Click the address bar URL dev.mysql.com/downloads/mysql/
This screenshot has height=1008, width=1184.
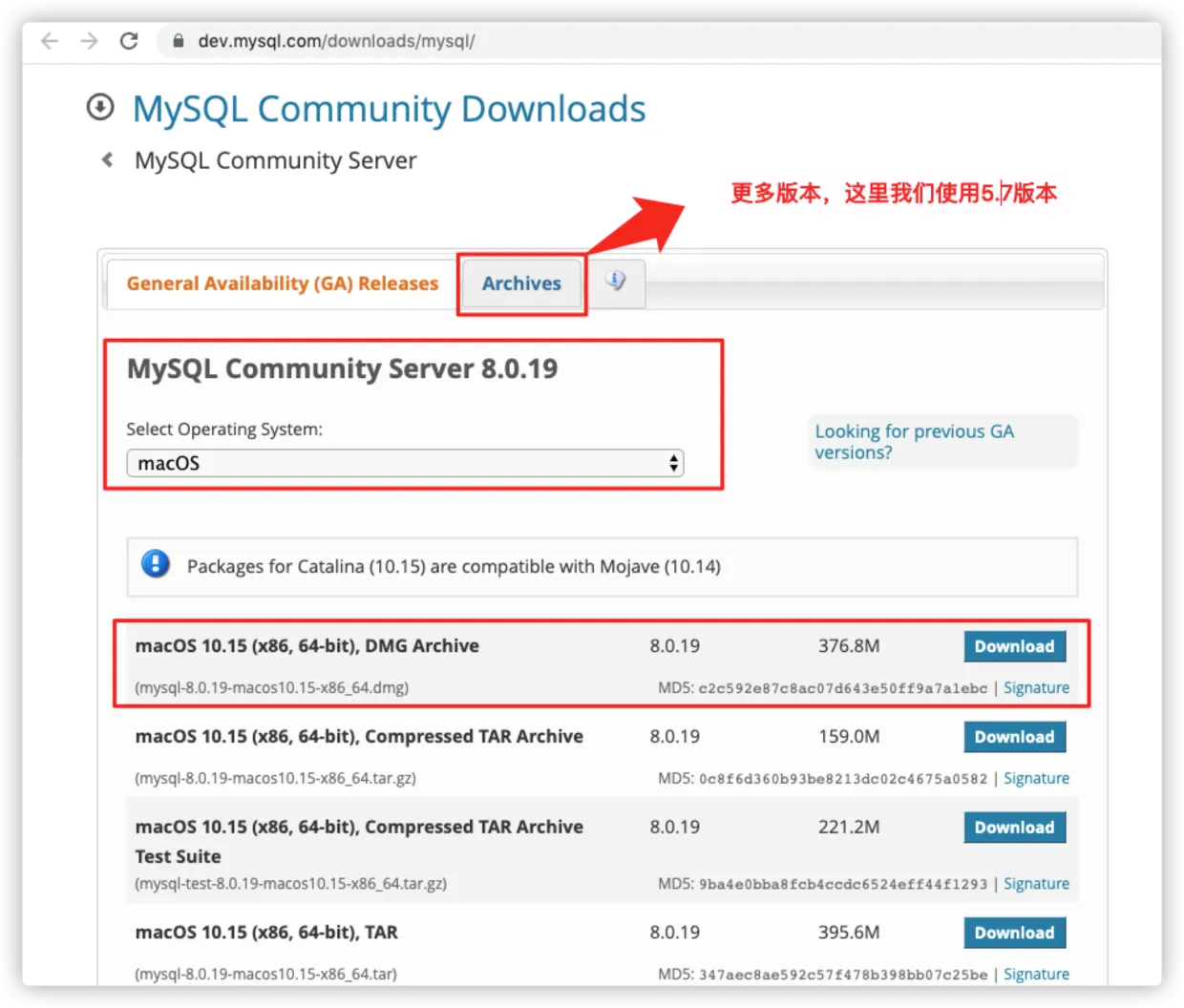(x=336, y=41)
